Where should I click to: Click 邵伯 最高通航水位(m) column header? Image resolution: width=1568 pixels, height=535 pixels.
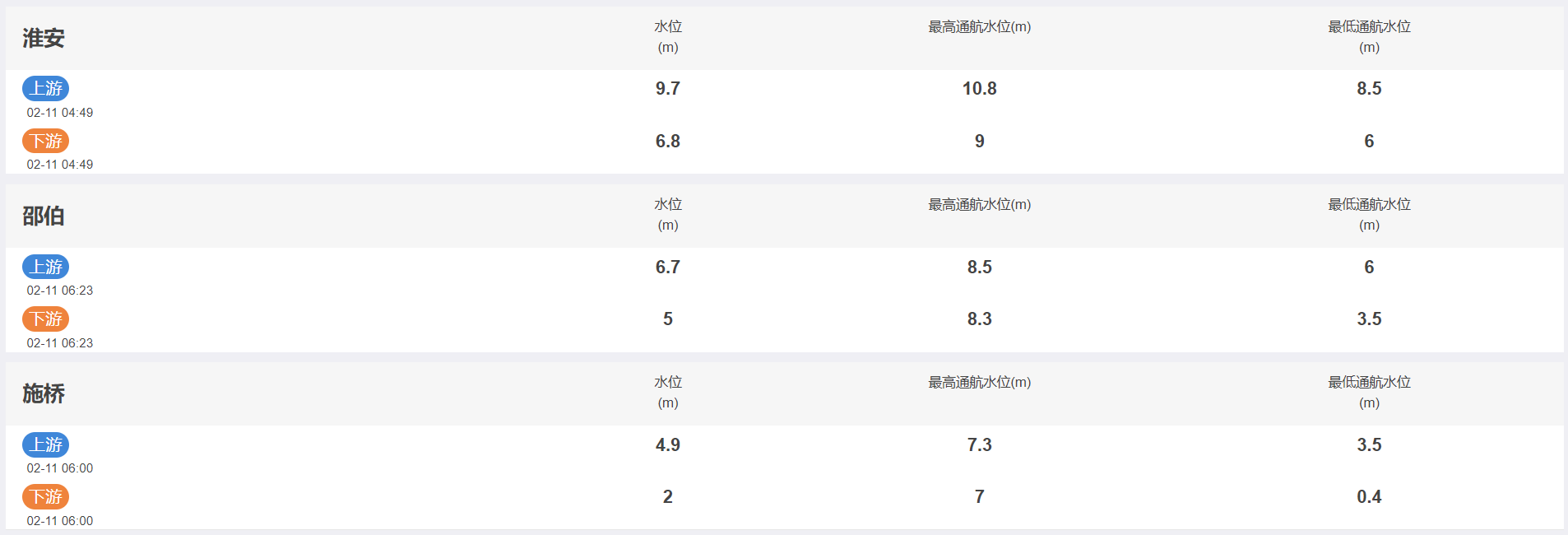coord(980,205)
